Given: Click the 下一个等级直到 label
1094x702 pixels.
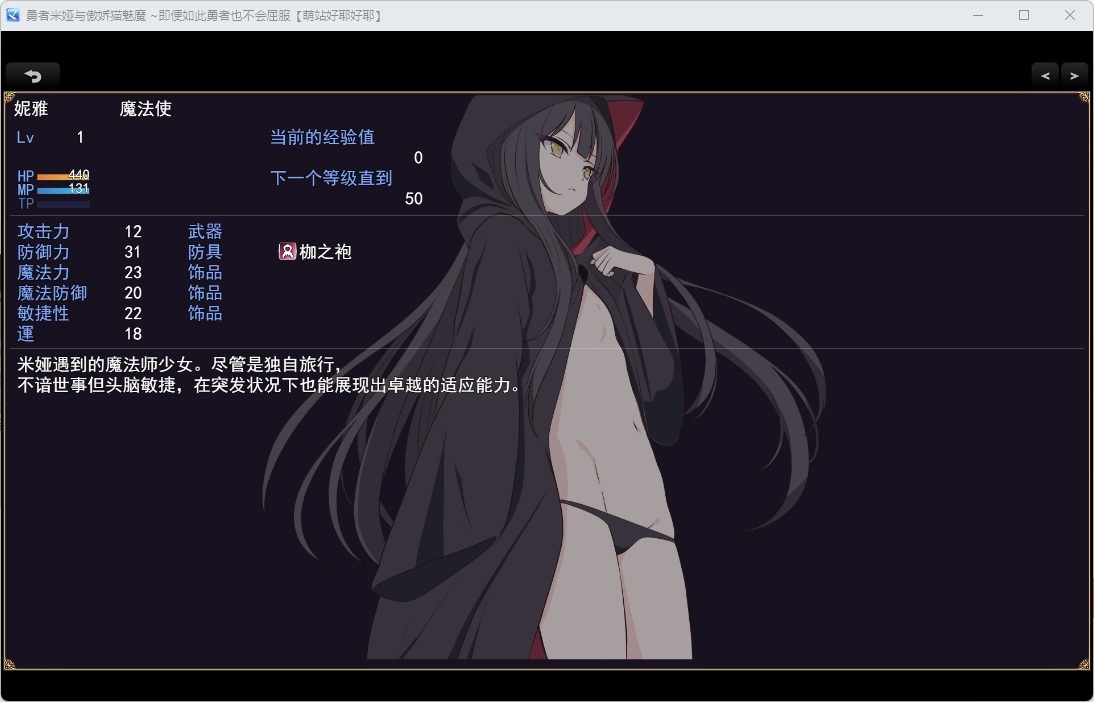Looking at the screenshot, I should tap(331, 178).
